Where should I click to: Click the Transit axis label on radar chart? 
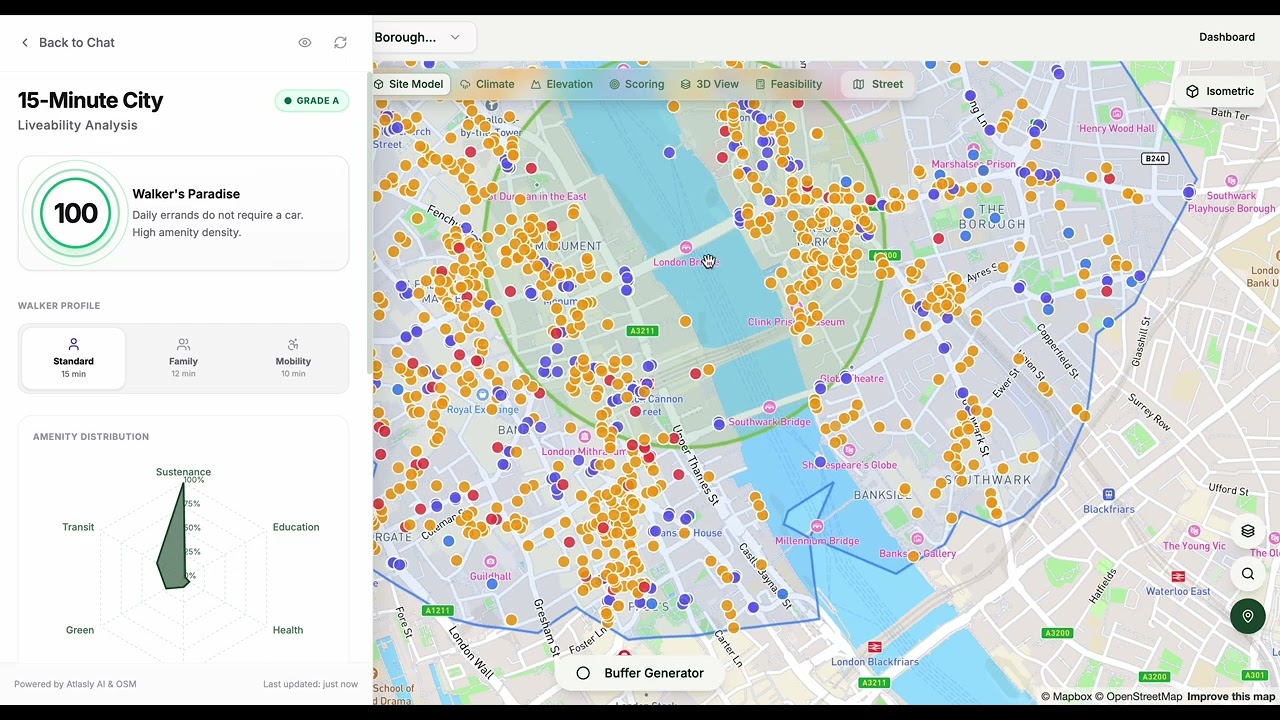pos(78,527)
